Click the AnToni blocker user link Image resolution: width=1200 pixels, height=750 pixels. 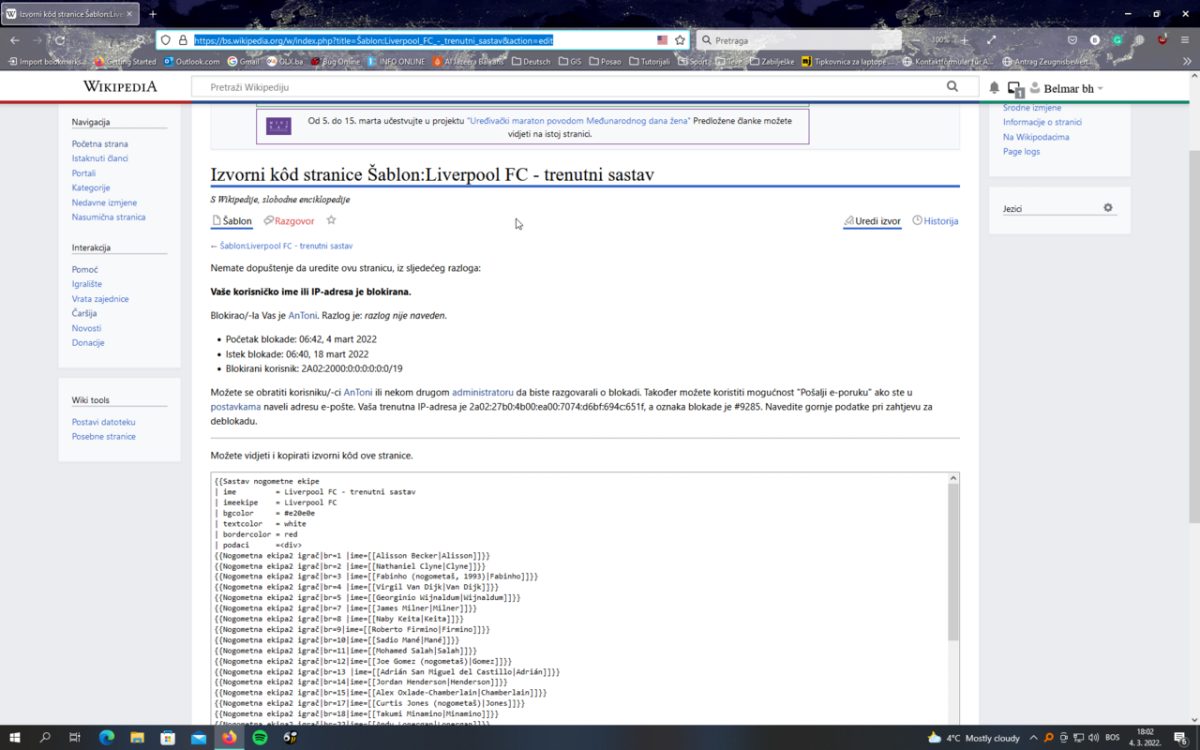tap(302, 315)
